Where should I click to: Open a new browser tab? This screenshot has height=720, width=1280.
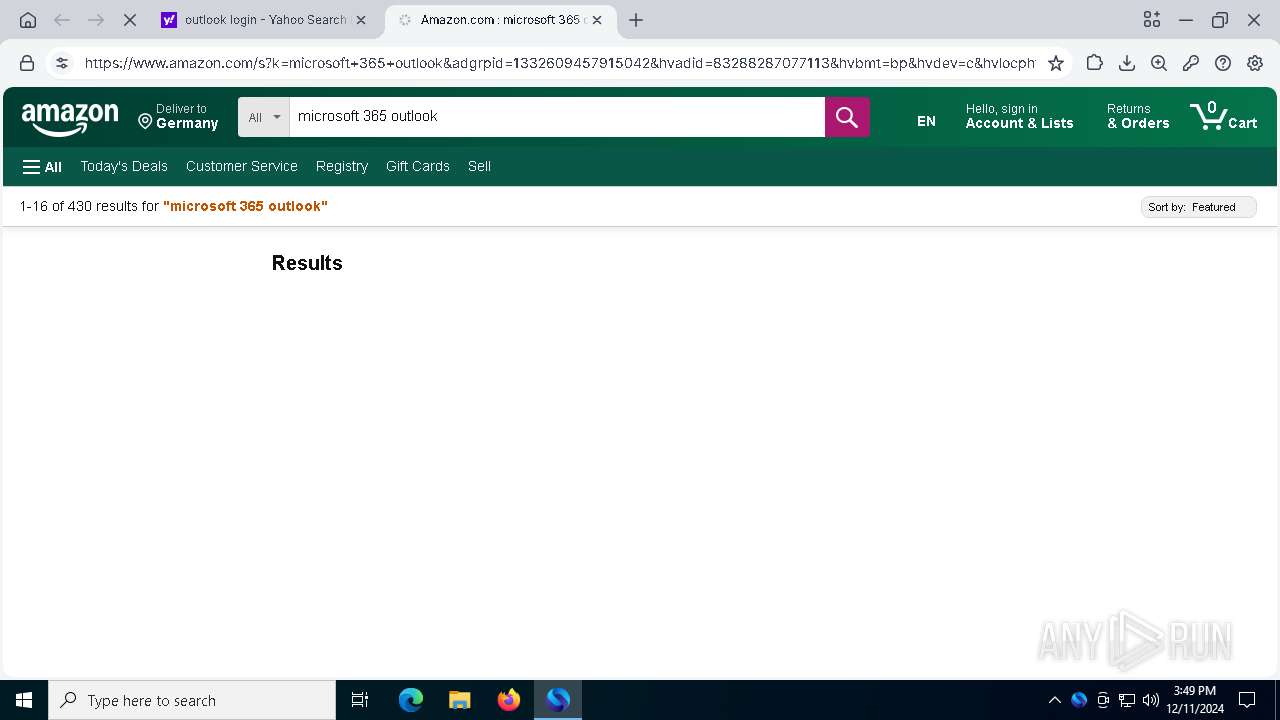tap(636, 20)
